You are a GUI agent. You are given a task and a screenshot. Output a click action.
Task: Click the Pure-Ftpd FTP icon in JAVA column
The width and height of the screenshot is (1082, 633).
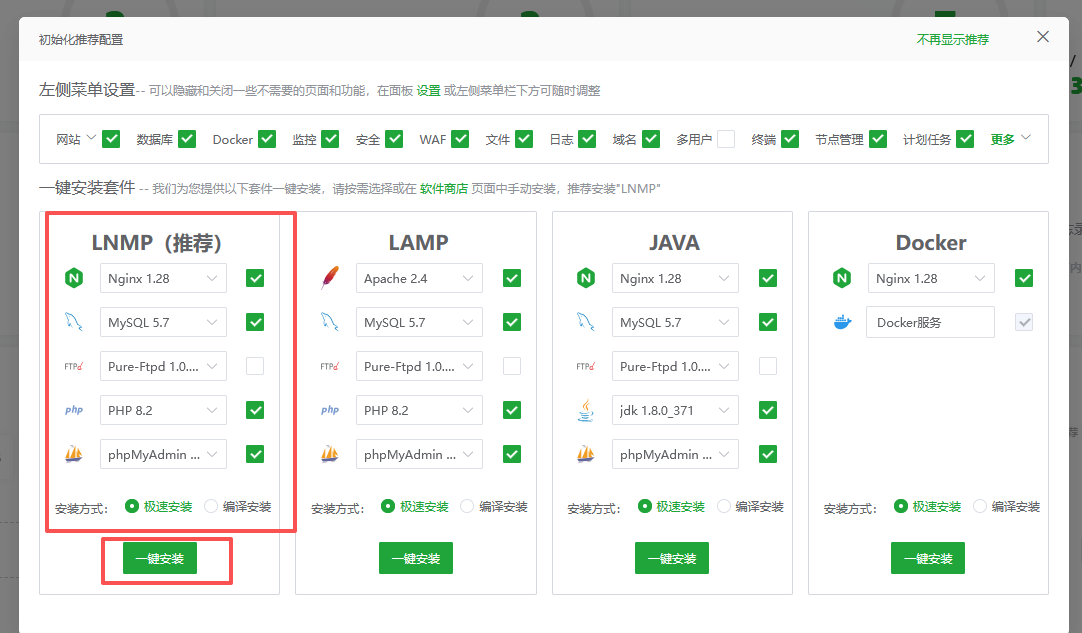click(x=585, y=366)
